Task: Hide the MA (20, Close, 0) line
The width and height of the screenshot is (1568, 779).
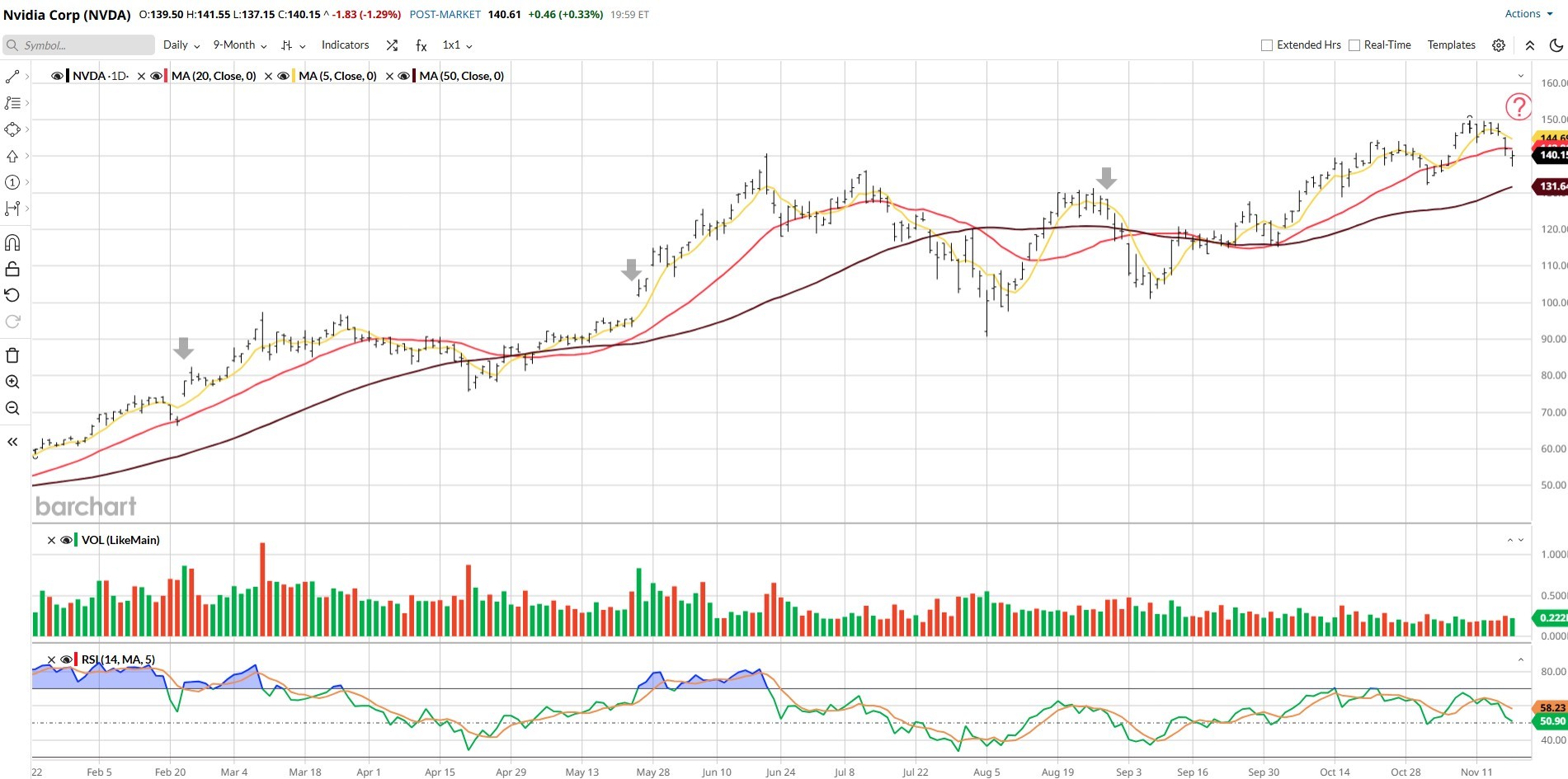Action: [156, 76]
